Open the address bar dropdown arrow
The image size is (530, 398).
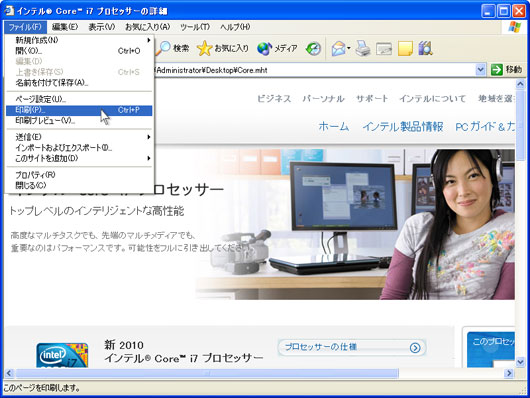pyautogui.click(x=480, y=70)
